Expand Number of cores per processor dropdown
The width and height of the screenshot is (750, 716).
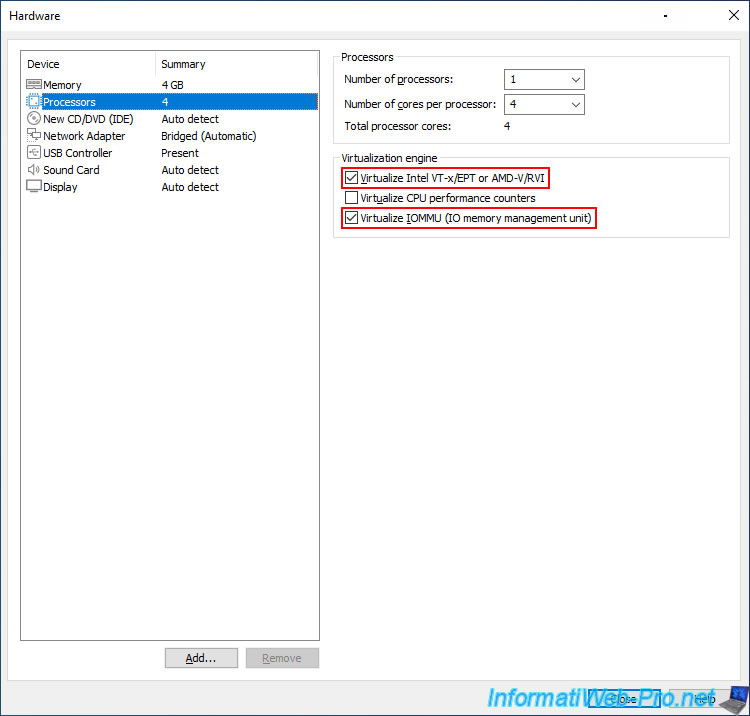click(x=544, y=104)
